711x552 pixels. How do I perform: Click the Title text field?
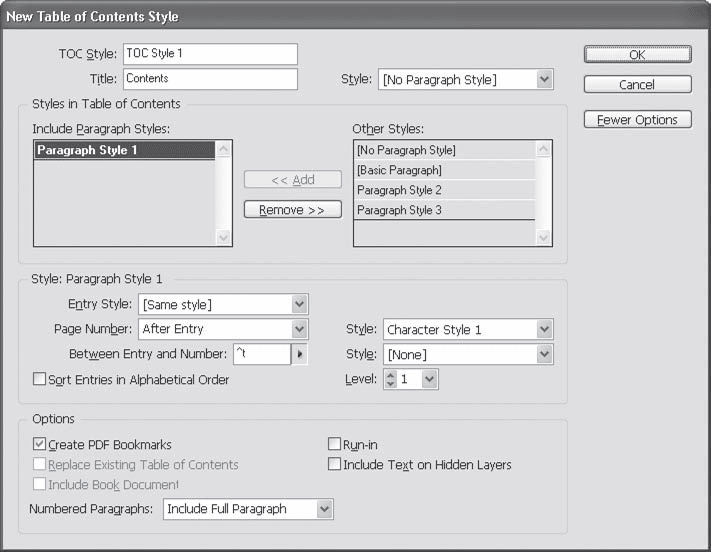[x=209, y=78]
